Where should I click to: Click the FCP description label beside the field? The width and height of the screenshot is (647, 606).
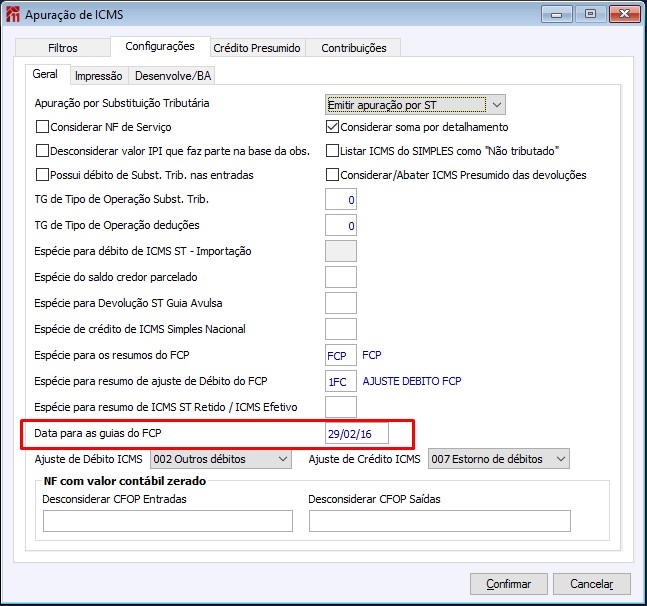[372, 355]
